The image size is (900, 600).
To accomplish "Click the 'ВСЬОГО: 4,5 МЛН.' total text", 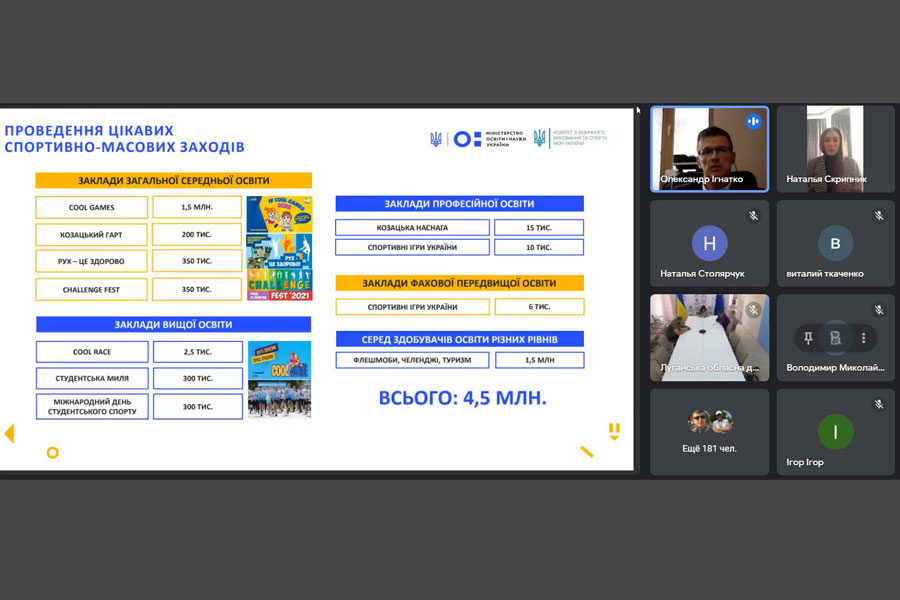I will [463, 397].
